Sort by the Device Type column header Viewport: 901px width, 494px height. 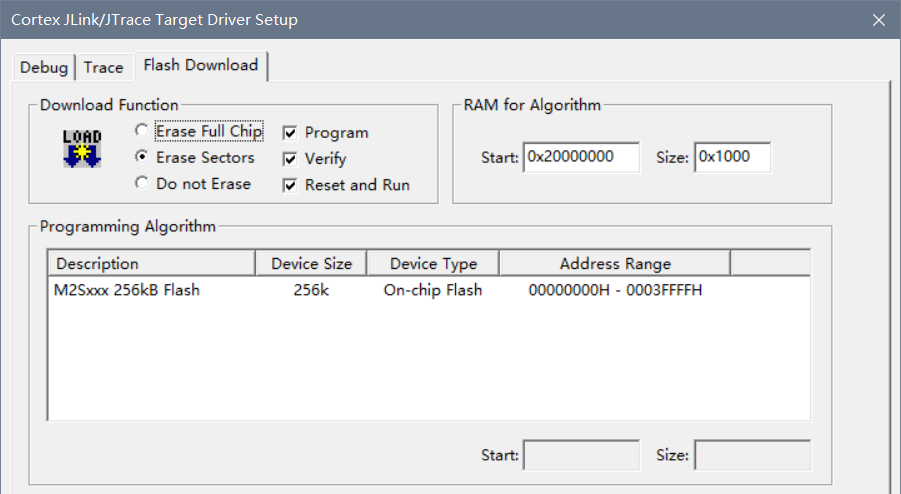click(x=432, y=264)
